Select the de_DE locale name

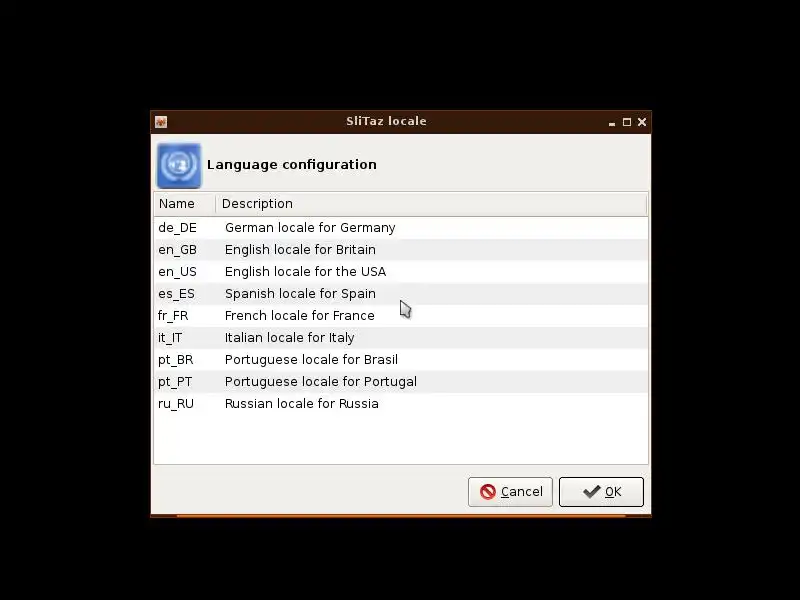coord(177,228)
